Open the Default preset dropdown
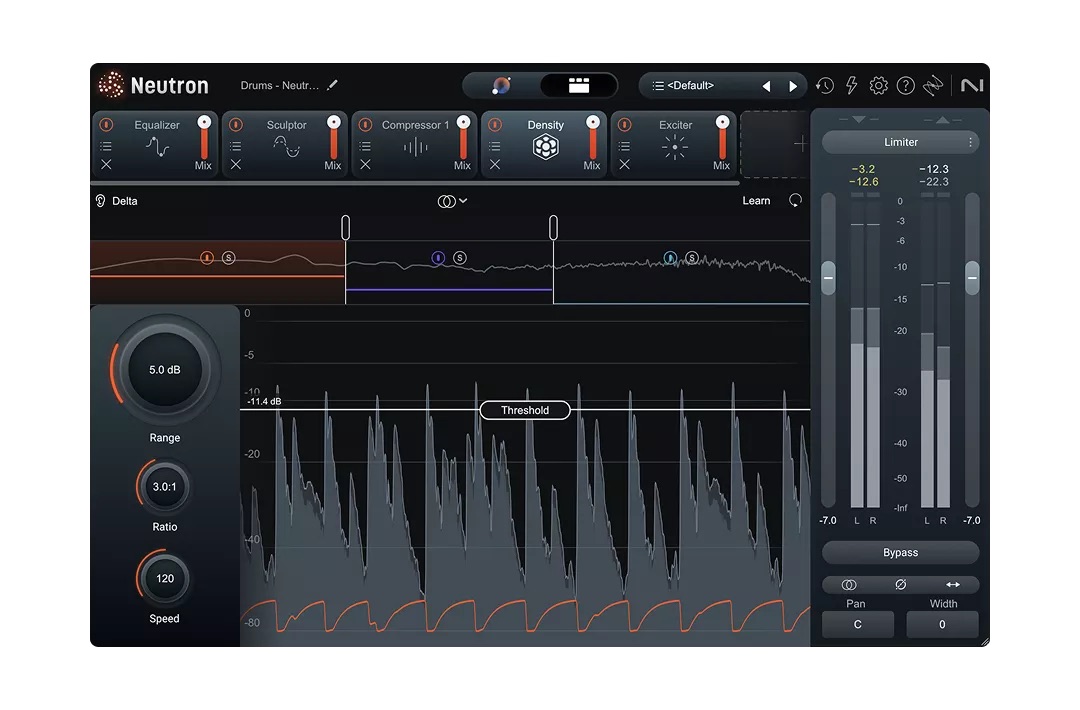Viewport: 1080px width, 710px height. 700,86
